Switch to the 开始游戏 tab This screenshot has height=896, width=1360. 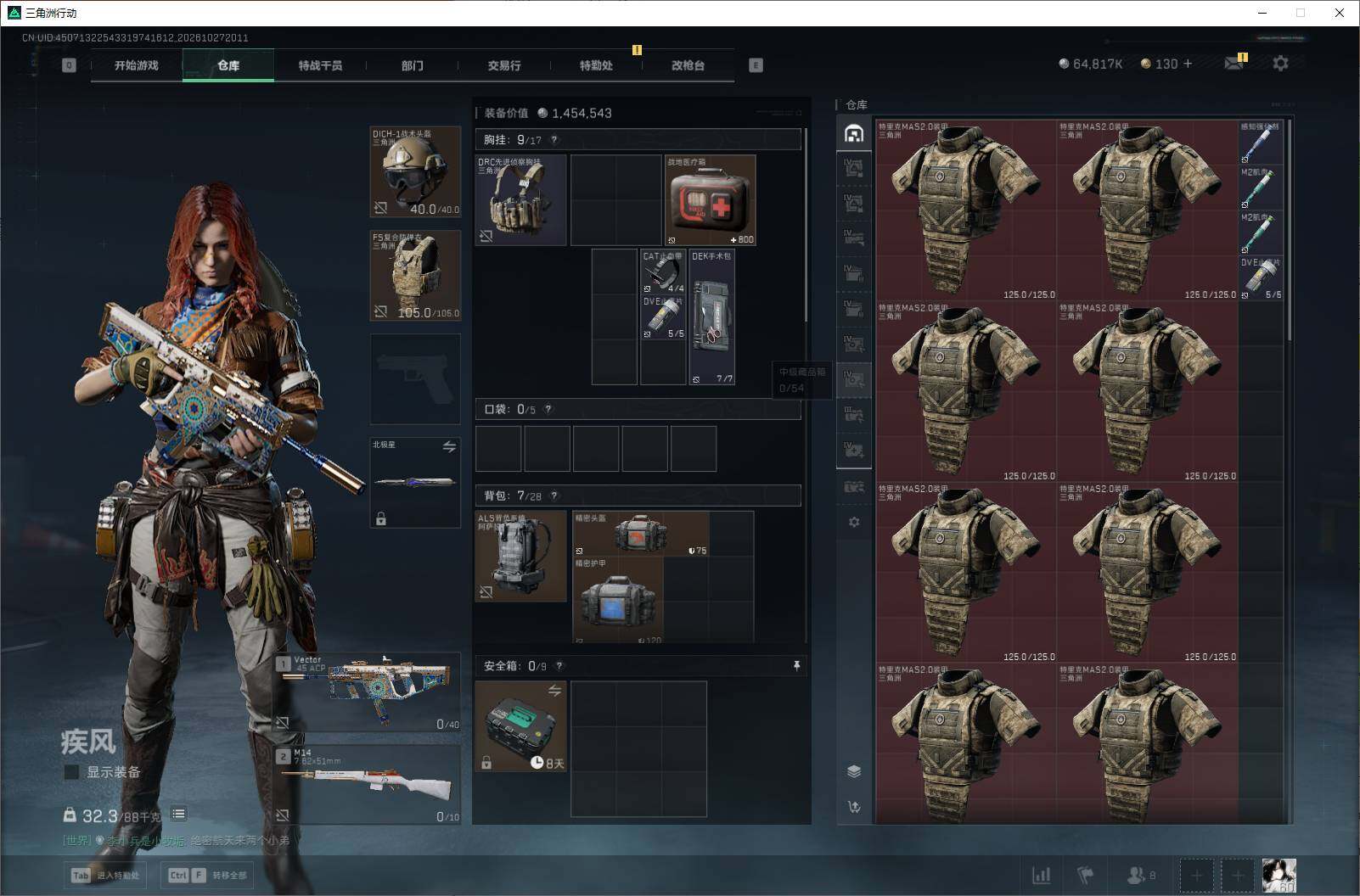point(137,65)
